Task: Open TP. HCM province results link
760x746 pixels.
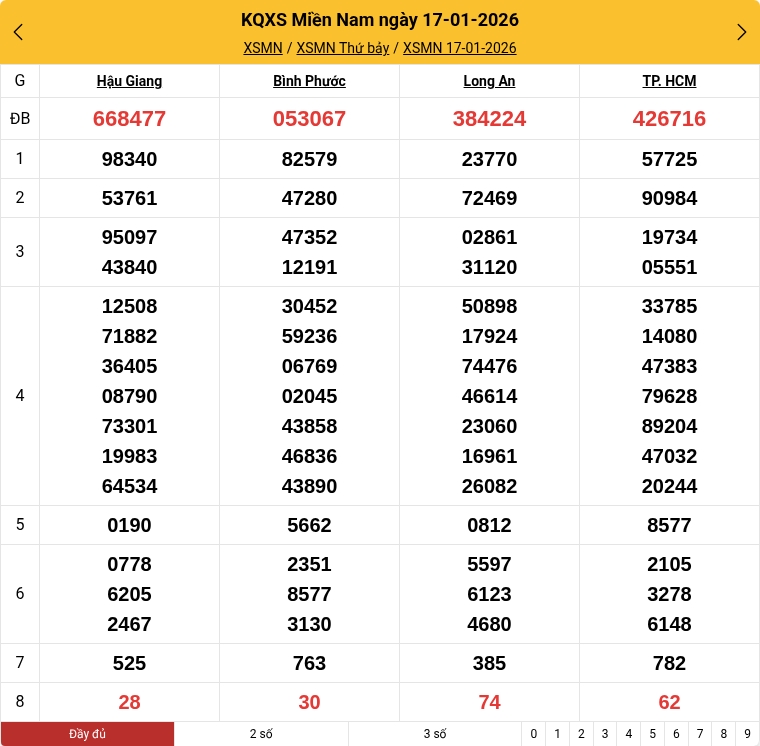Action: pos(669,81)
